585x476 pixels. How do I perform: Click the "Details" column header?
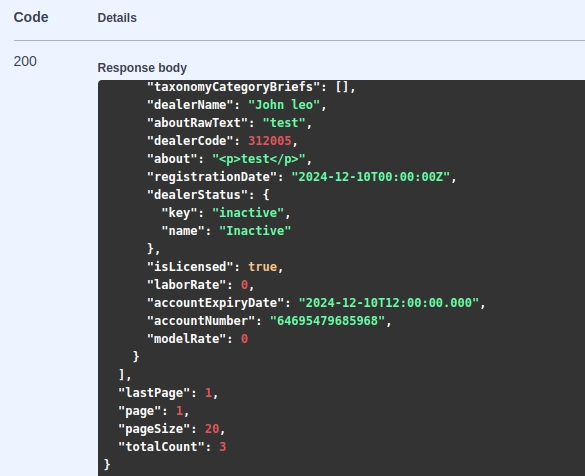pos(117,18)
